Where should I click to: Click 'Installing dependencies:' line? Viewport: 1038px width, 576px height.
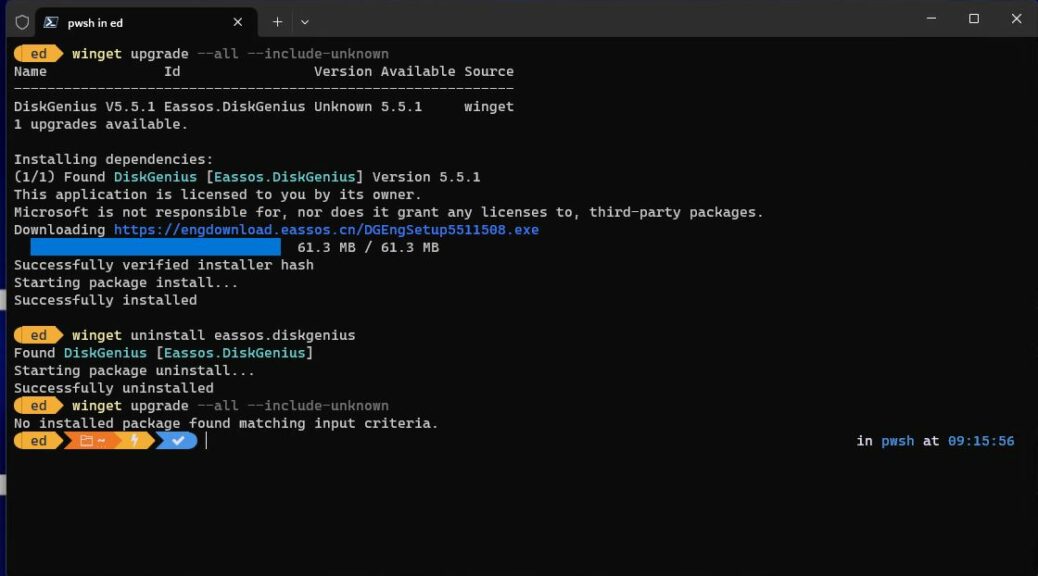coord(113,160)
